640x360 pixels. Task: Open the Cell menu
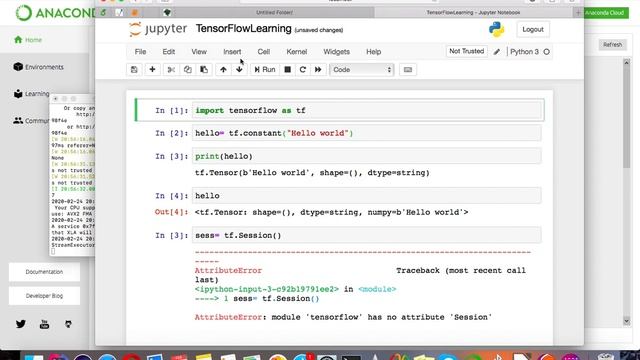[264, 52]
